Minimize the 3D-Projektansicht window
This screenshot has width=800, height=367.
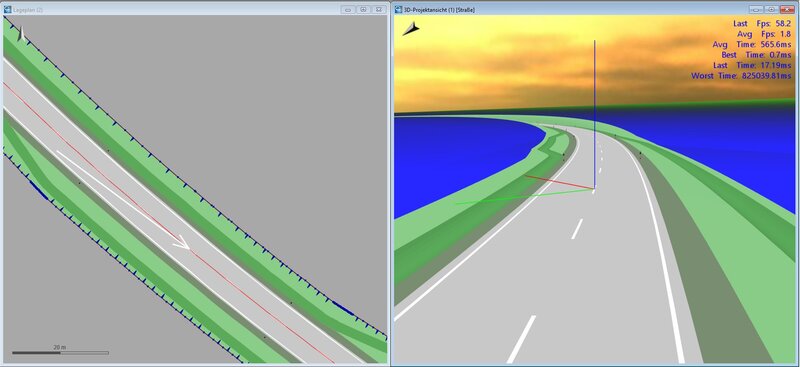click(x=756, y=9)
